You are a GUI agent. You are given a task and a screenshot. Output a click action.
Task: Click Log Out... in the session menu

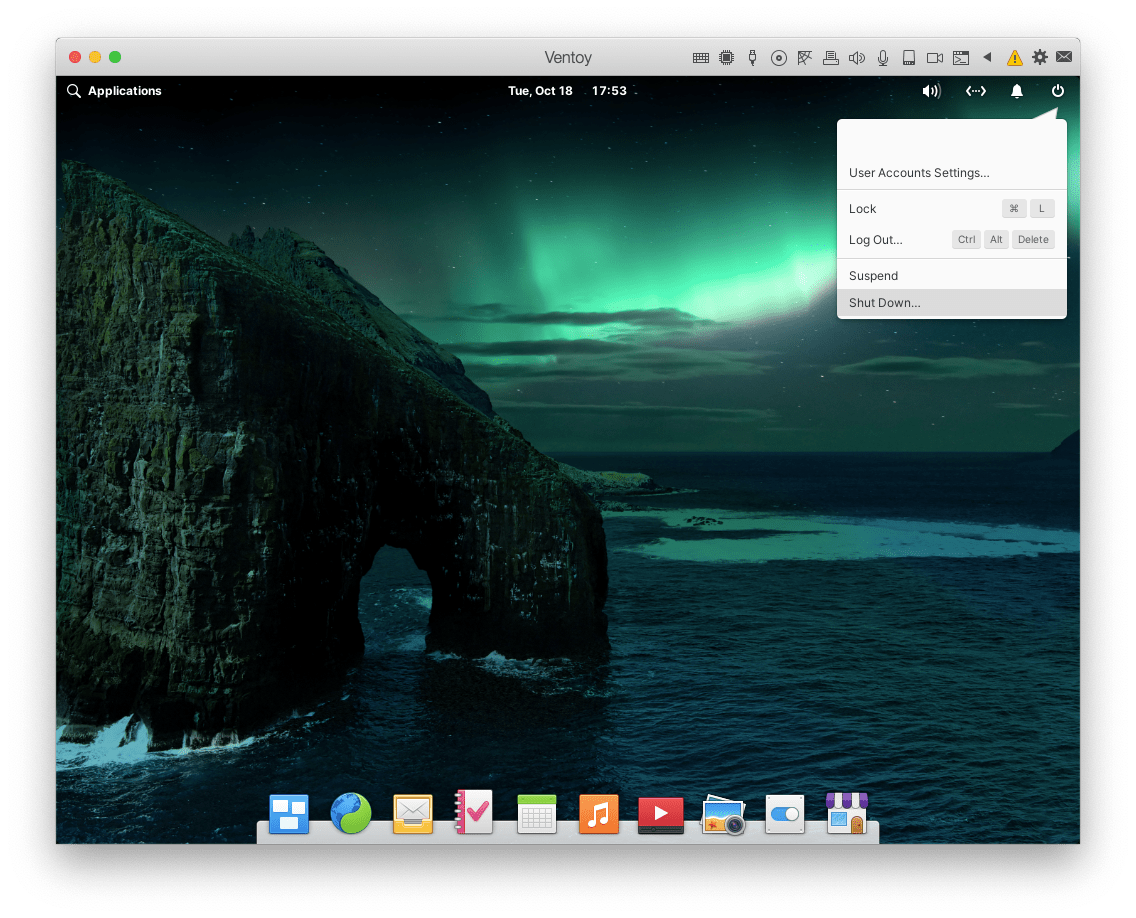coord(876,240)
